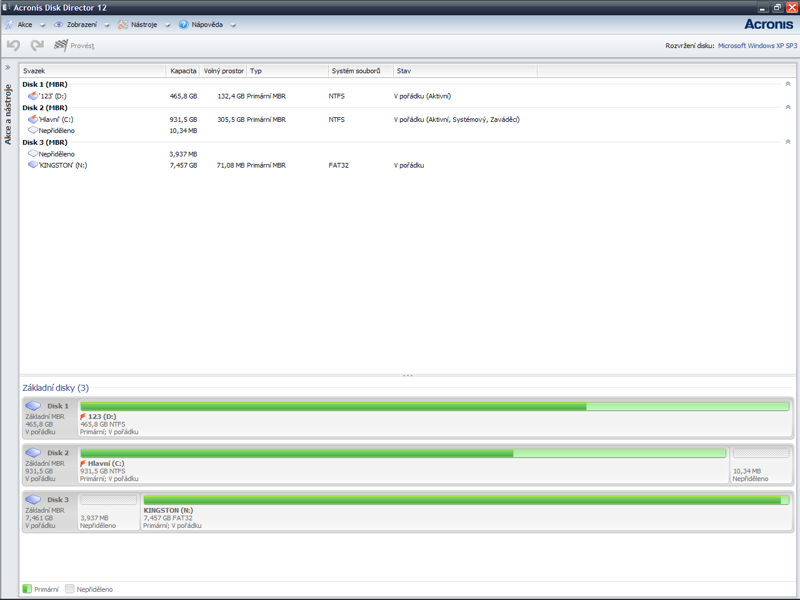This screenshot has width=800, height=600.
Task: Click the Disk 1 (MBR) group header
Action: (x=45, y=84)
